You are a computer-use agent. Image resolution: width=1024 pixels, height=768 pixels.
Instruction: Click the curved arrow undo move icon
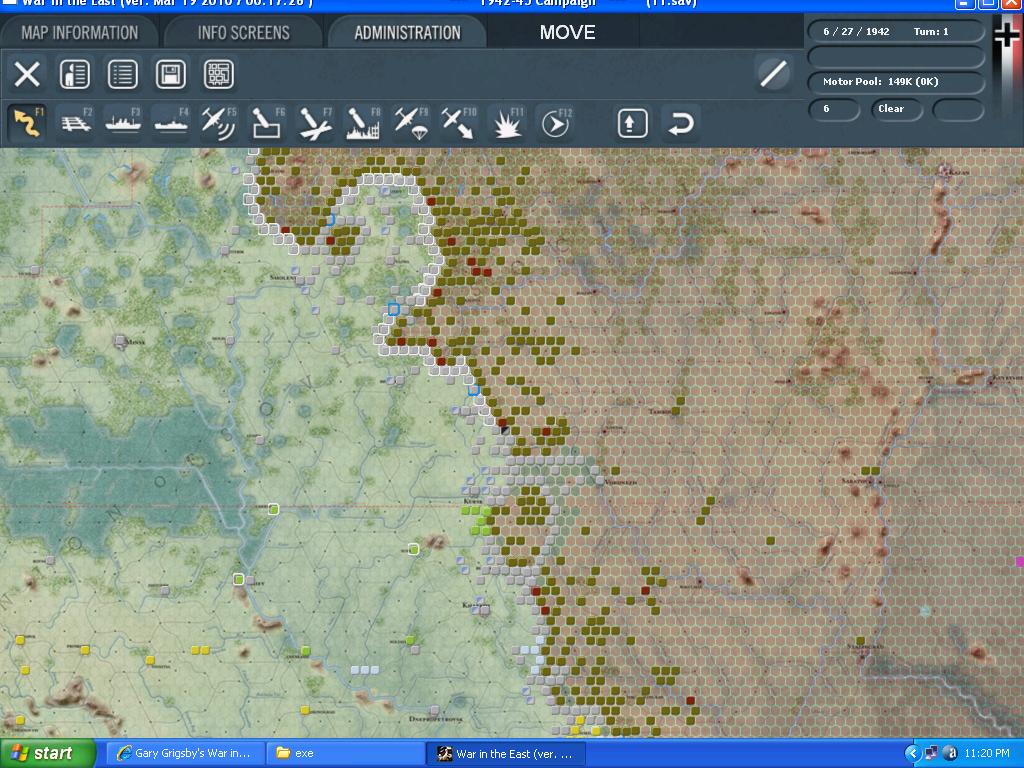680,123
